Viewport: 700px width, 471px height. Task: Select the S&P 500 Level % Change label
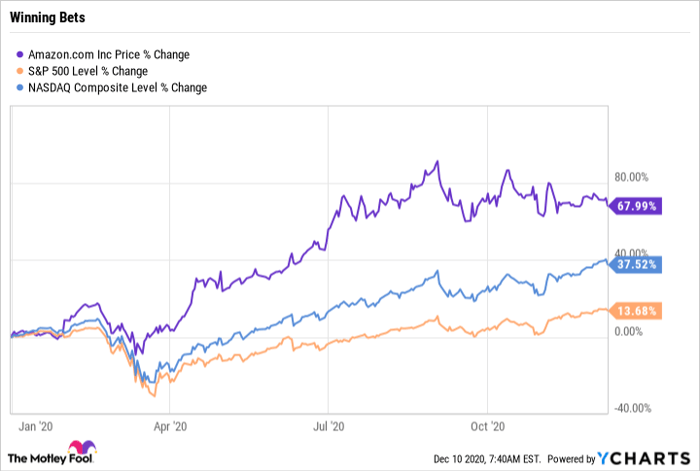(91, 71)
